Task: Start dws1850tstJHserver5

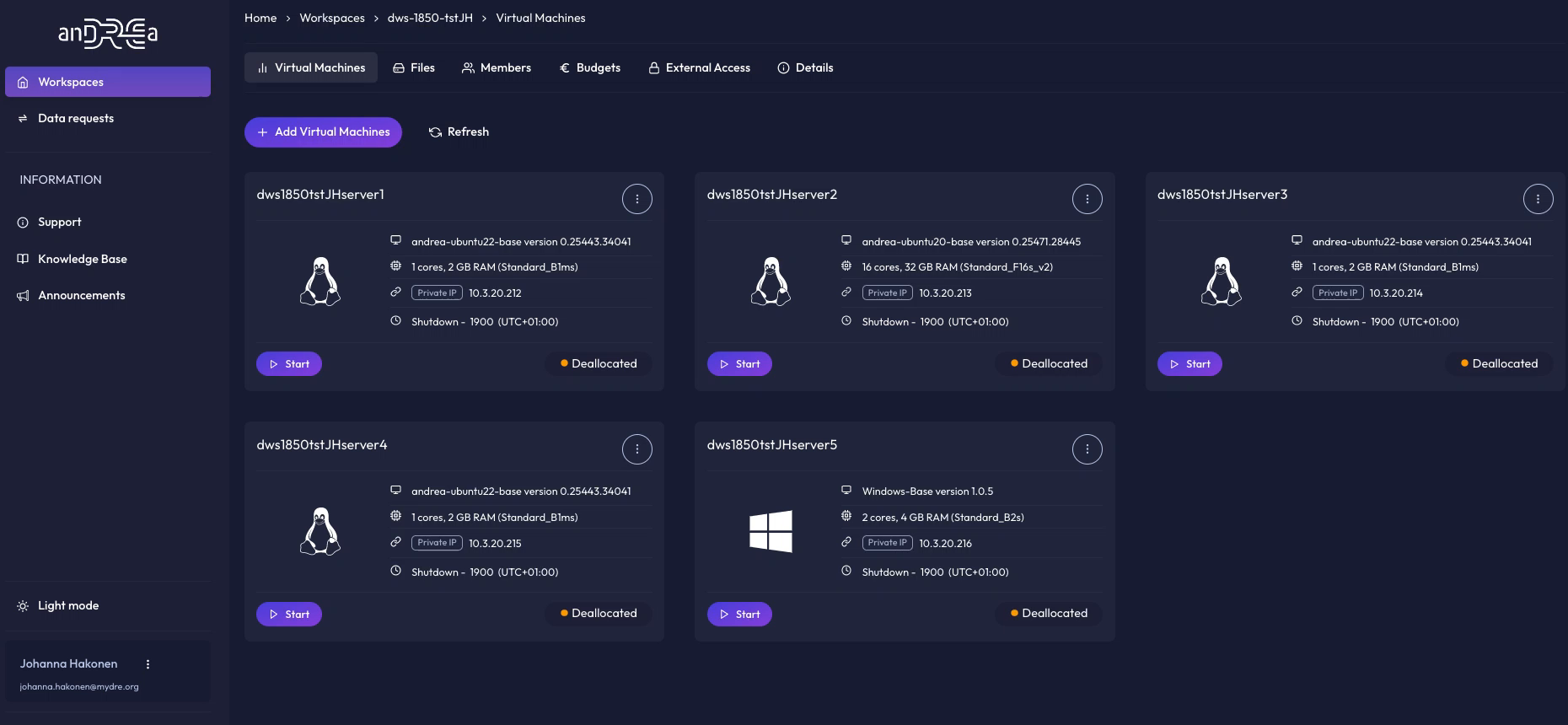Action: point(739,615)
